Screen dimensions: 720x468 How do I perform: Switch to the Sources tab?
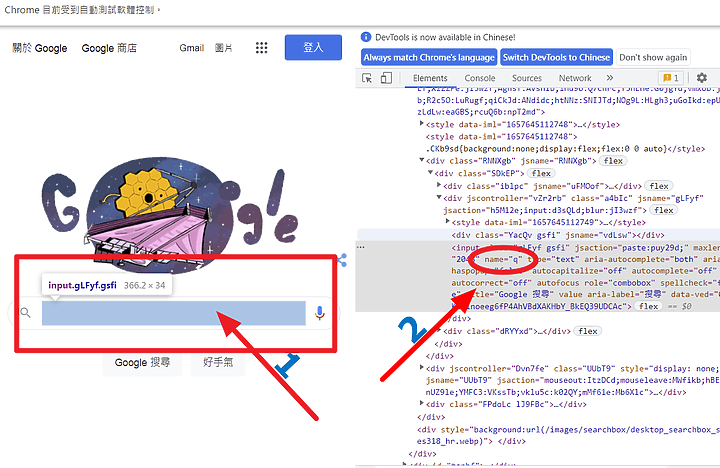[527, 78]
